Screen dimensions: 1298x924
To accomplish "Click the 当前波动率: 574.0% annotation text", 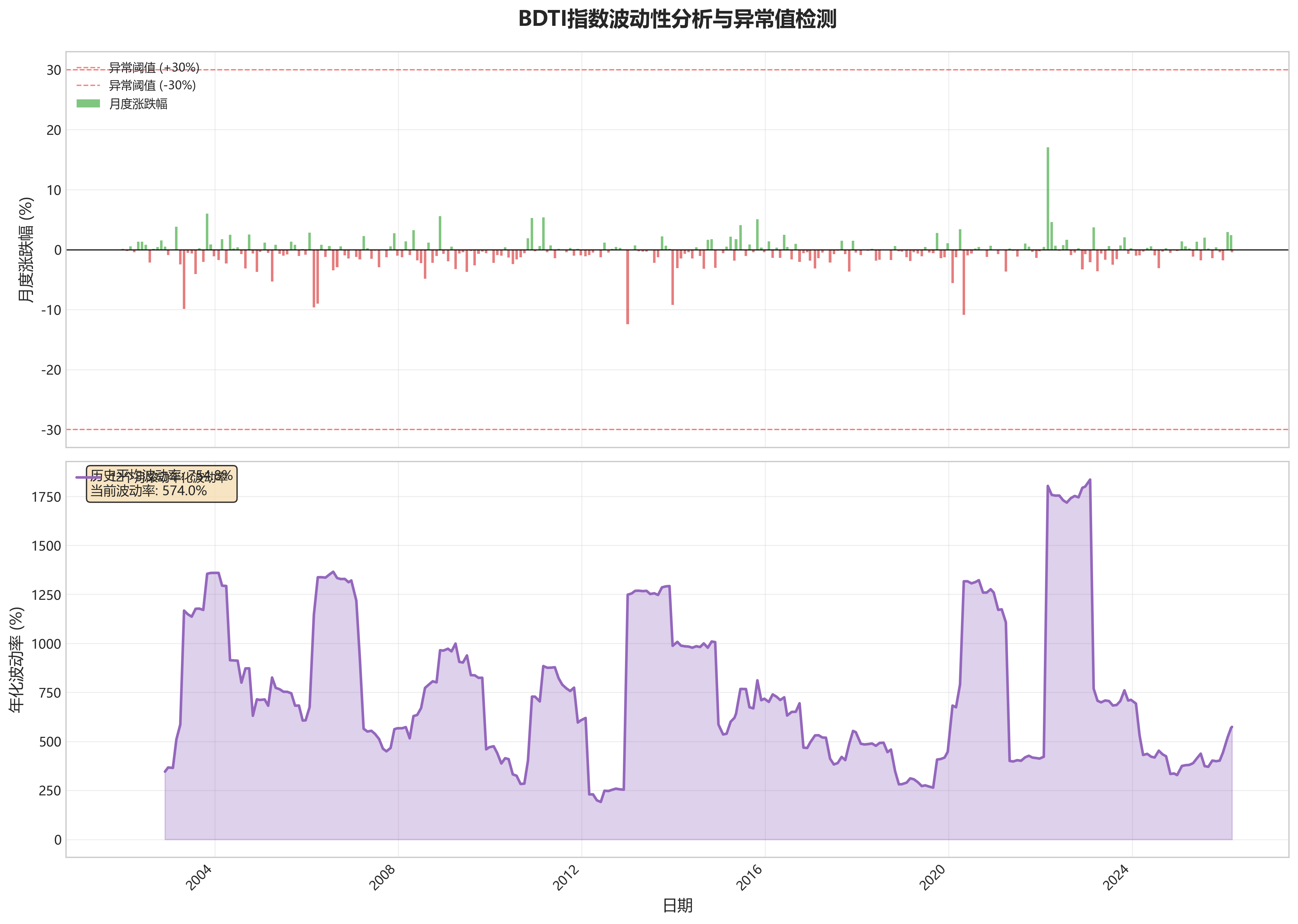I will tap(149, 490).
